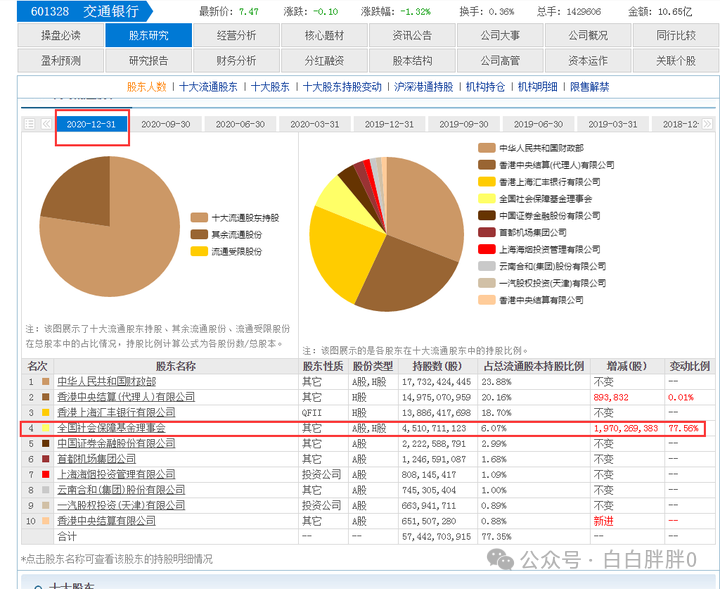This screenshot has width=720, height=589.
Task: Open the 公司高管 tab
Action: pos(500,61)
